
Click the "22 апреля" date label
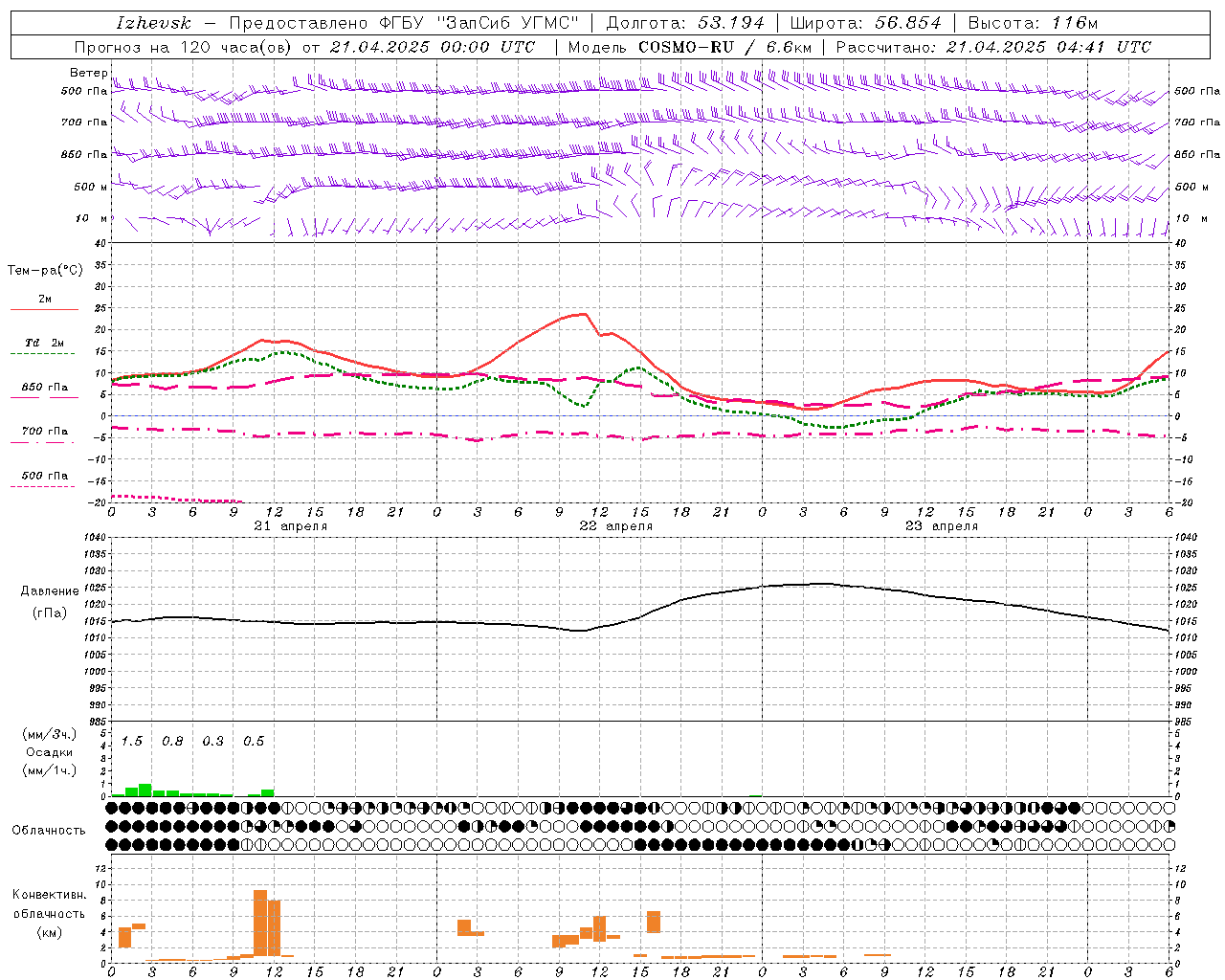pos(616,526)
